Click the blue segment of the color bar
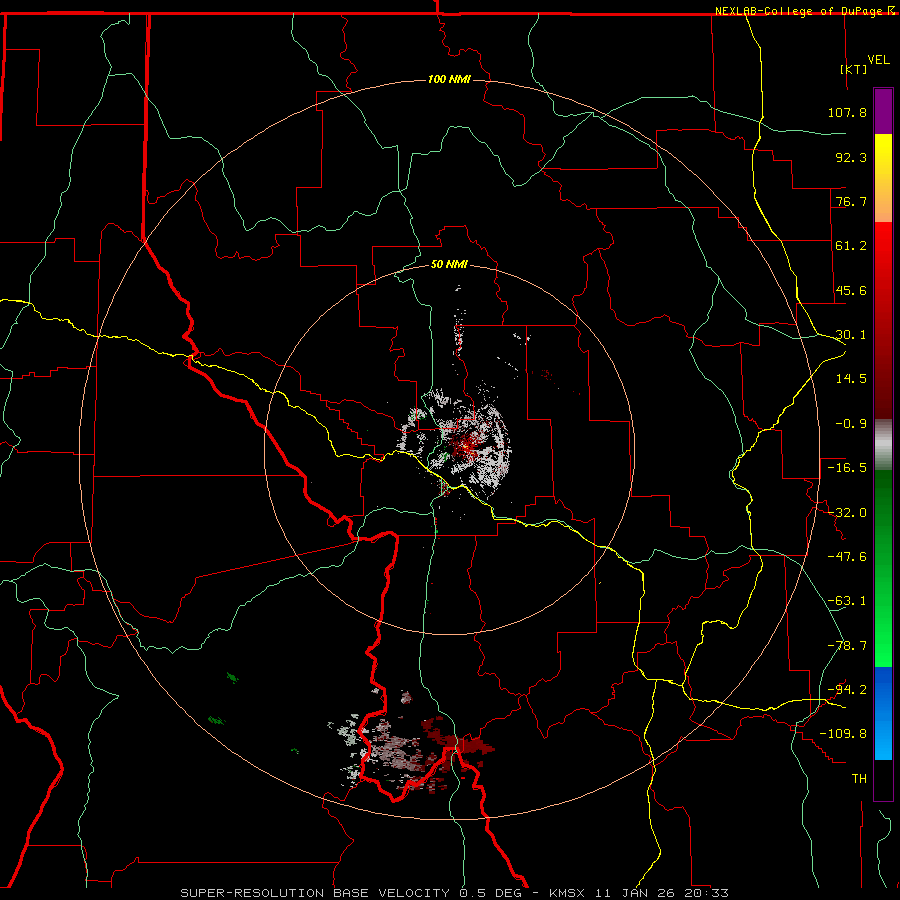The width and height of the screenshot is (900, 900). coord(883,713)
